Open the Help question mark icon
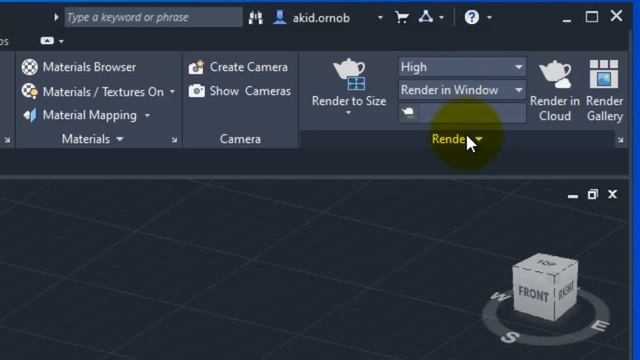 [471, 17]
